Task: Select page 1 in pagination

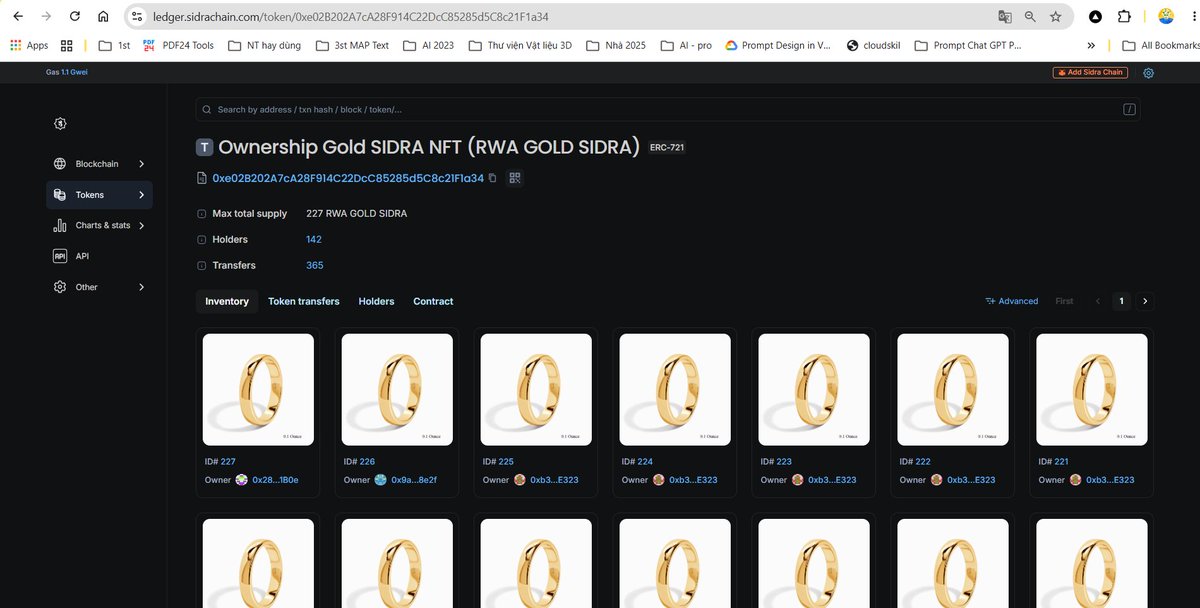Action: tap(1121, 301)
